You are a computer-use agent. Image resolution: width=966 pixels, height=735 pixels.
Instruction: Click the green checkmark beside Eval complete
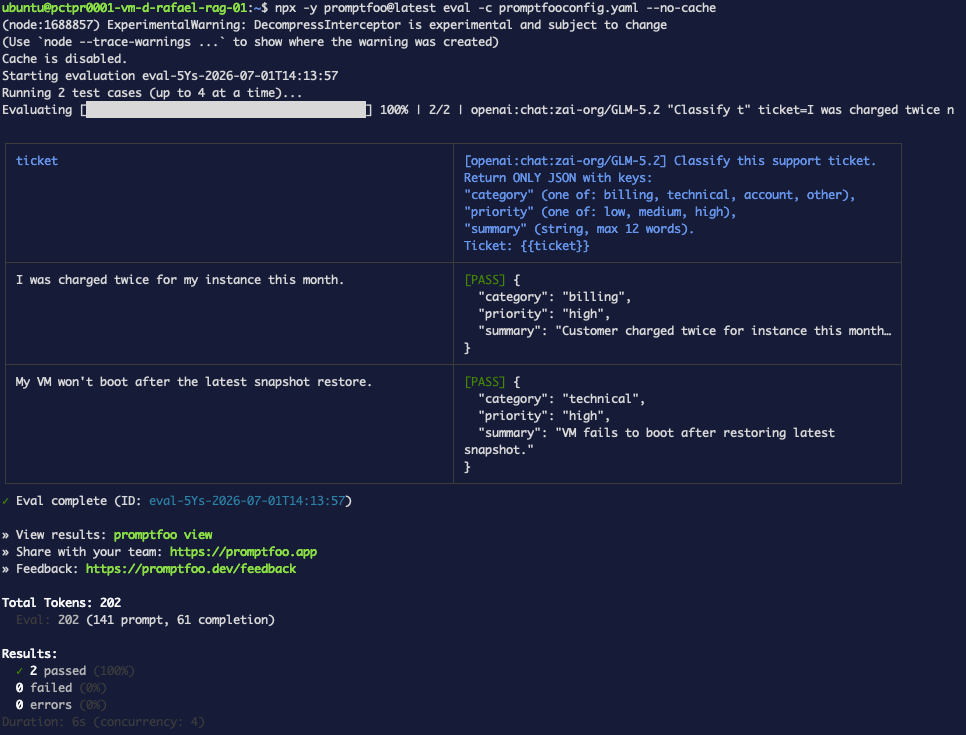tap(6, 501)
